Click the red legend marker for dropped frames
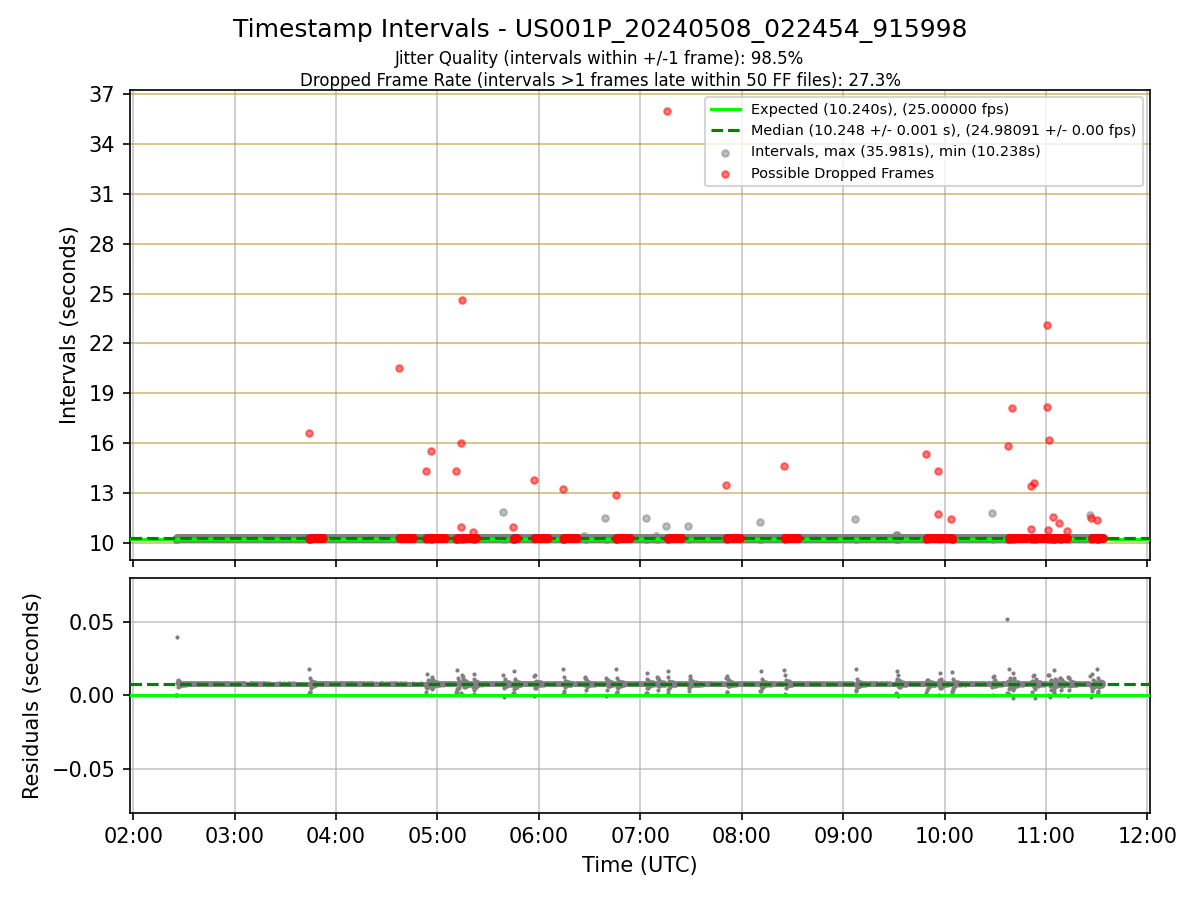 coord(725,173)
